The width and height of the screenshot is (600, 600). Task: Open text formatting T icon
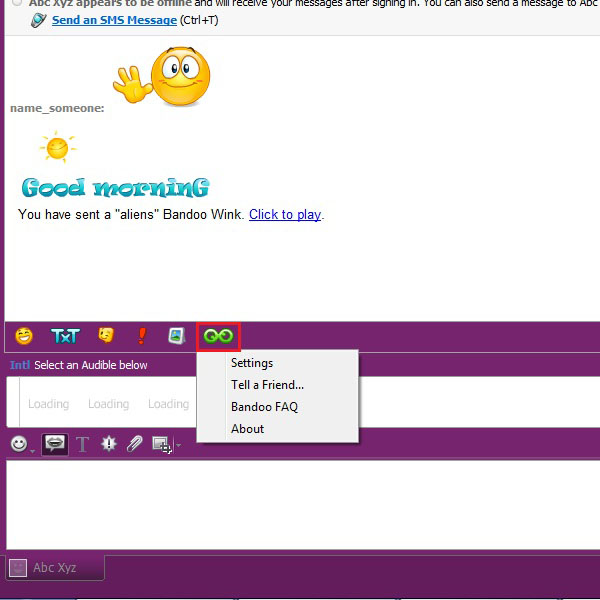click(82, 444)
